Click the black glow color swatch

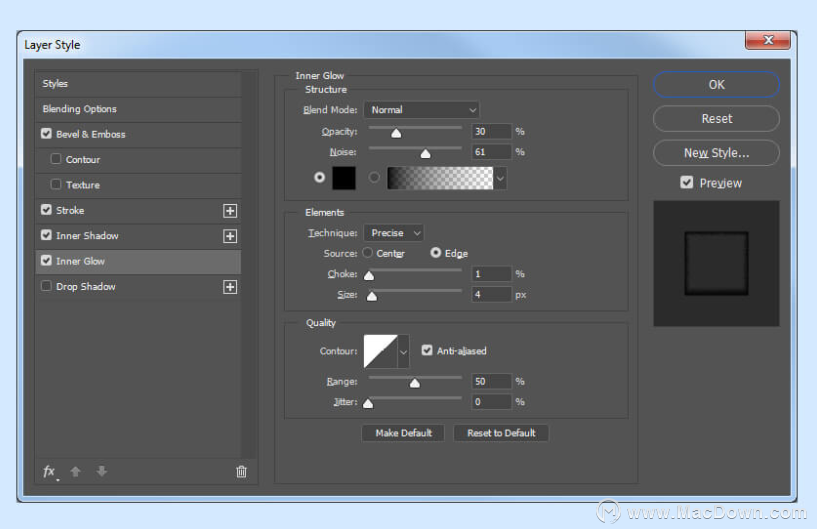tap(344, 178)
